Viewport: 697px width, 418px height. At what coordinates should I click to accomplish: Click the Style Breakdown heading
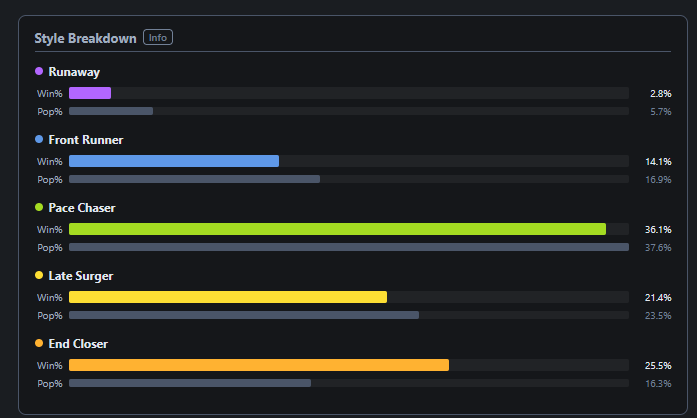[85, 38]
